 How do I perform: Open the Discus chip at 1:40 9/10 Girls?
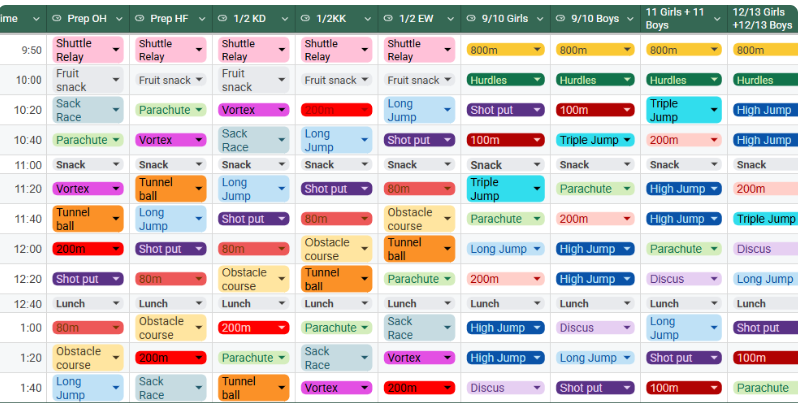[x=506, y=388]
